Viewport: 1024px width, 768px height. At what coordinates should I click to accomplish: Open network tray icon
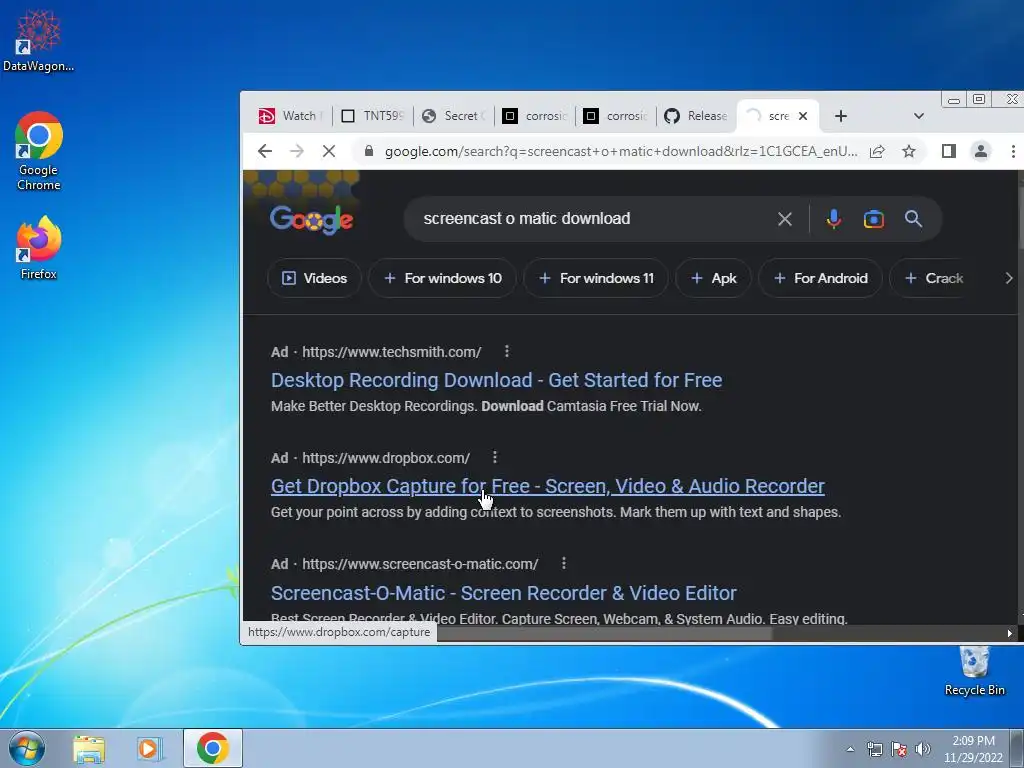pos(874,749)
